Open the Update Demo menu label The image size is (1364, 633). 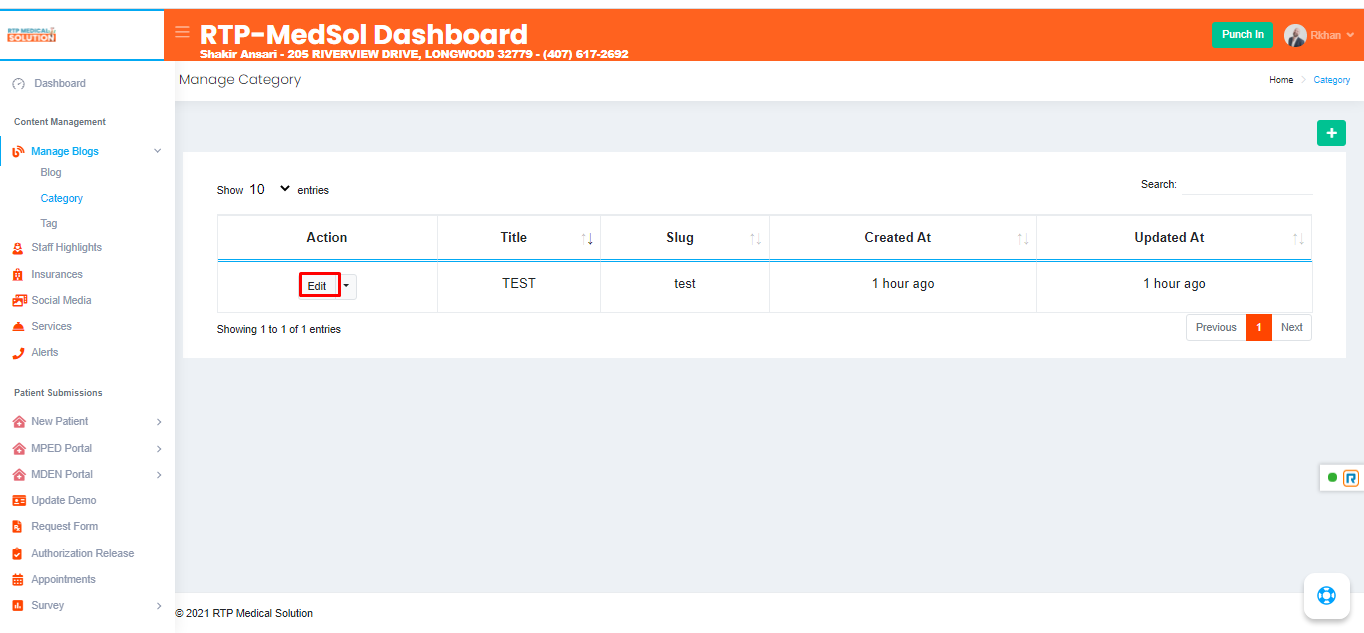click(x=64, y=501)
